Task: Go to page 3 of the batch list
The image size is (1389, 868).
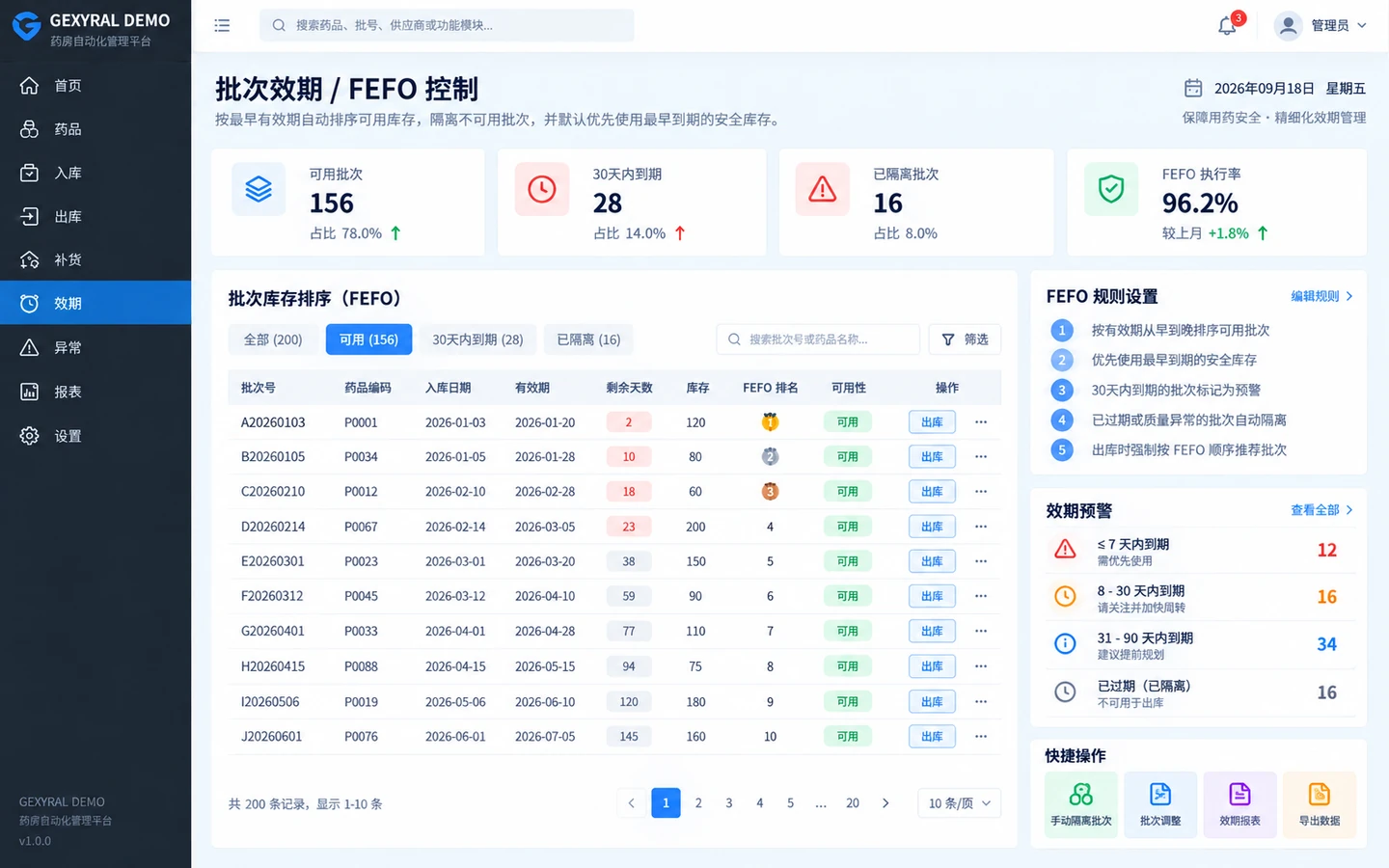Action: (729, 803)
